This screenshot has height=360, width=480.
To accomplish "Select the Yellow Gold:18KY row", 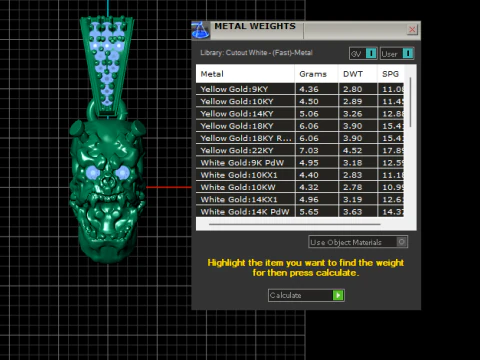I will pos(300,126).
